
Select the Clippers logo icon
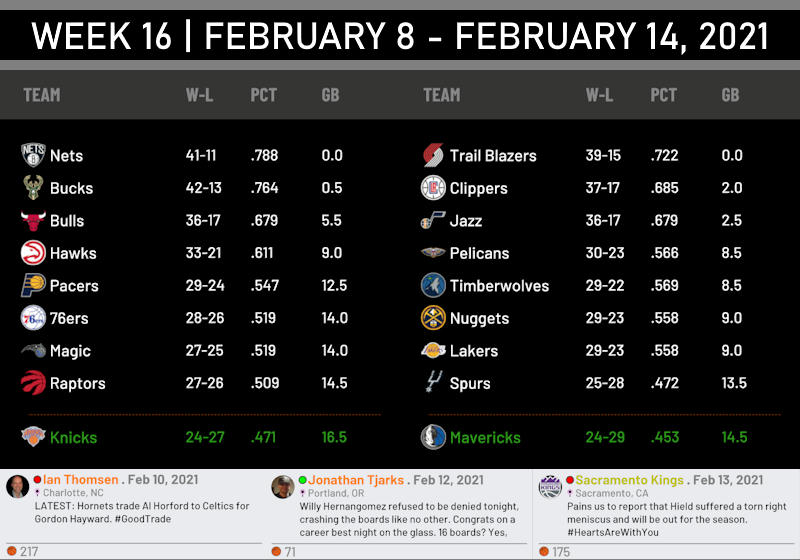[x=433, y=187]
